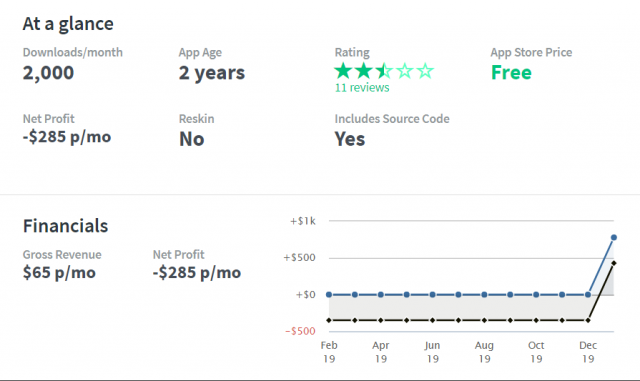
Task: Click the +$1k axis label
Action: point(302,221)
